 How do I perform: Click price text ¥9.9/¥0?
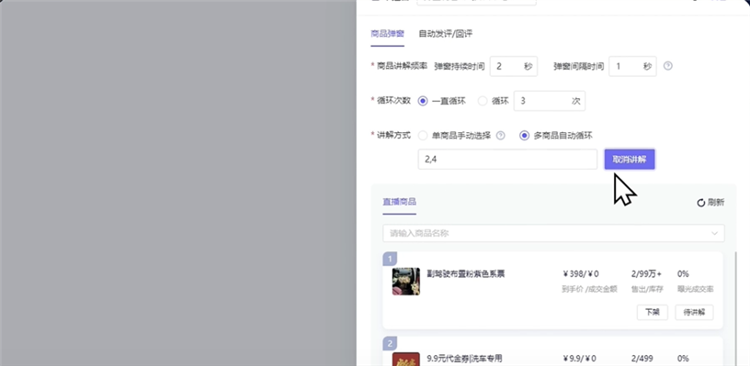(580, 358)
